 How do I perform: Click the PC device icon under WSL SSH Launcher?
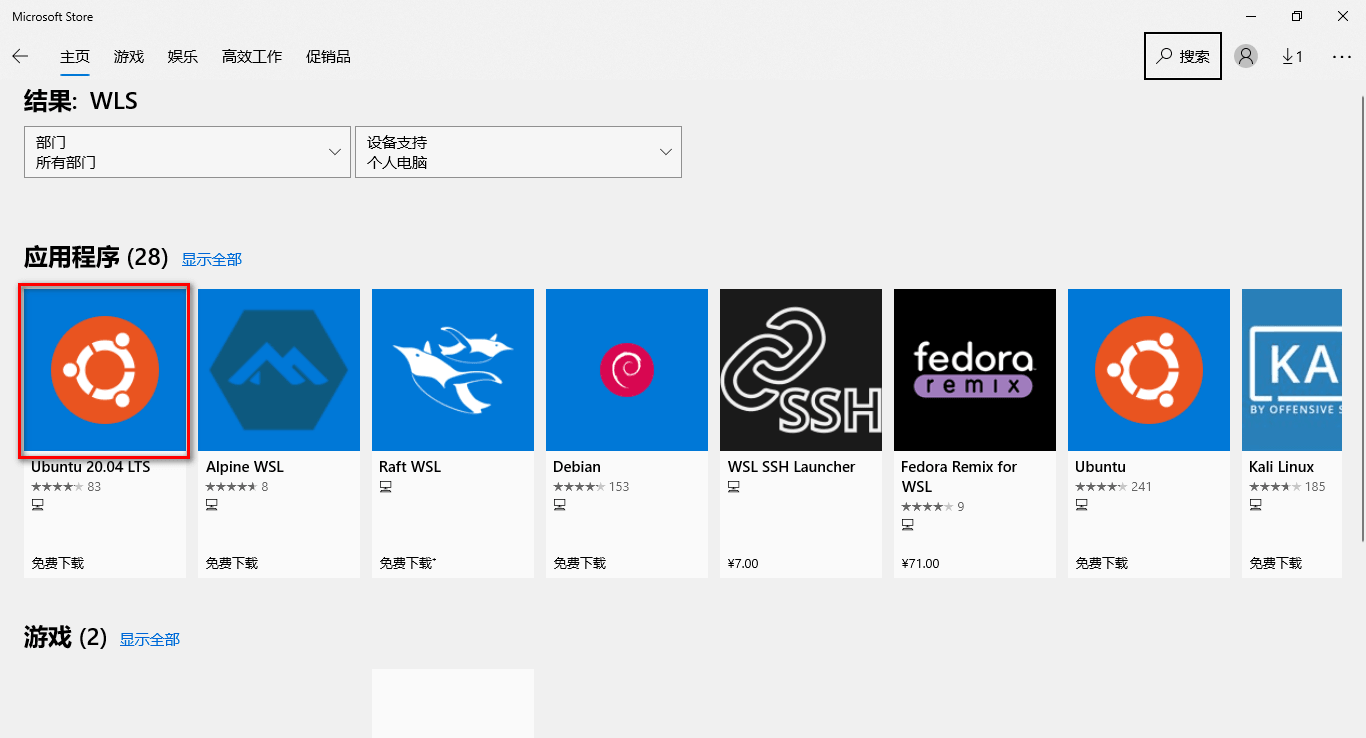(733, 486)
